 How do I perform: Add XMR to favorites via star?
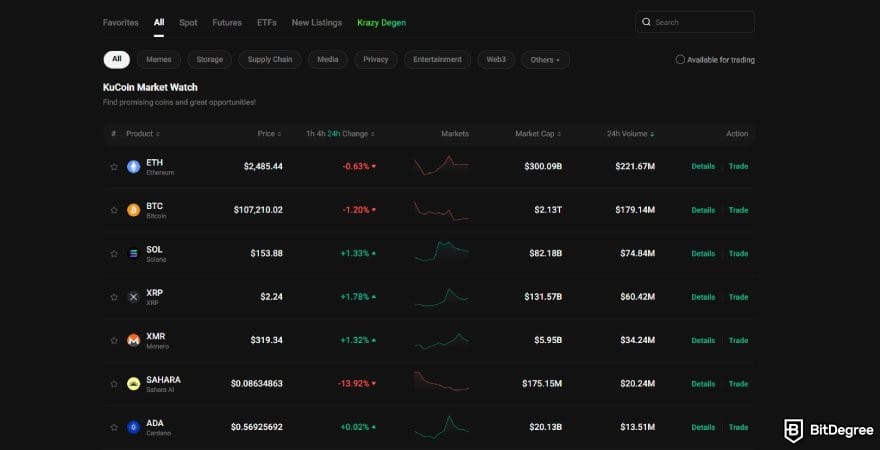pos(114,341)
